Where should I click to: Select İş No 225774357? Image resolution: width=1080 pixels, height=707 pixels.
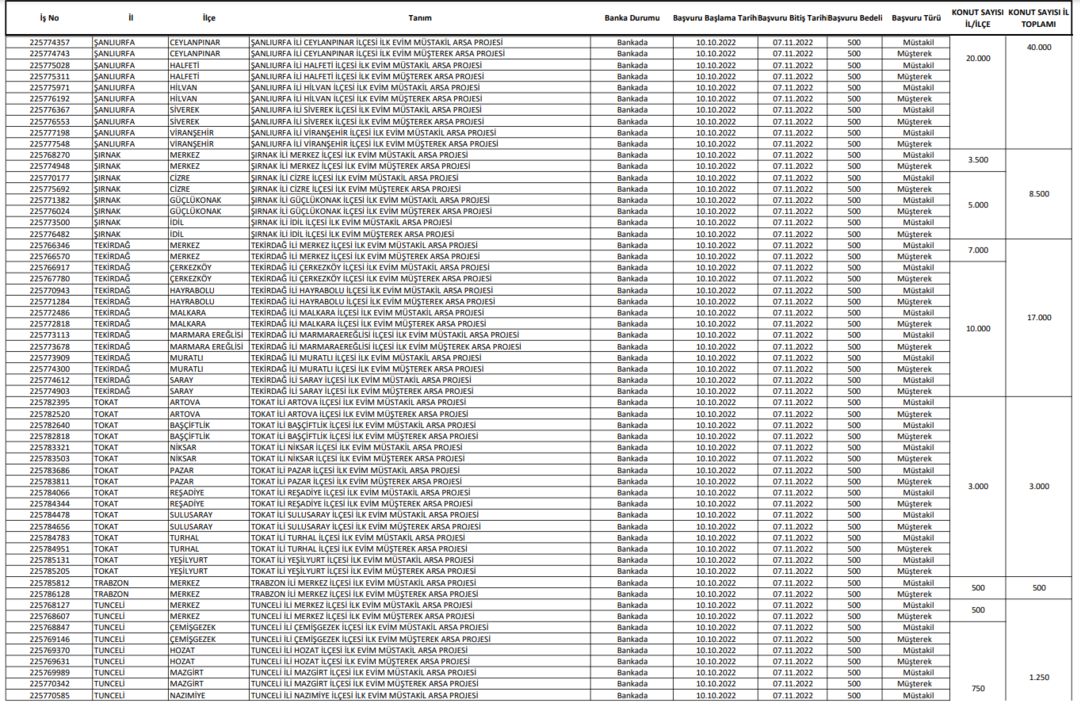pos(50,43)
